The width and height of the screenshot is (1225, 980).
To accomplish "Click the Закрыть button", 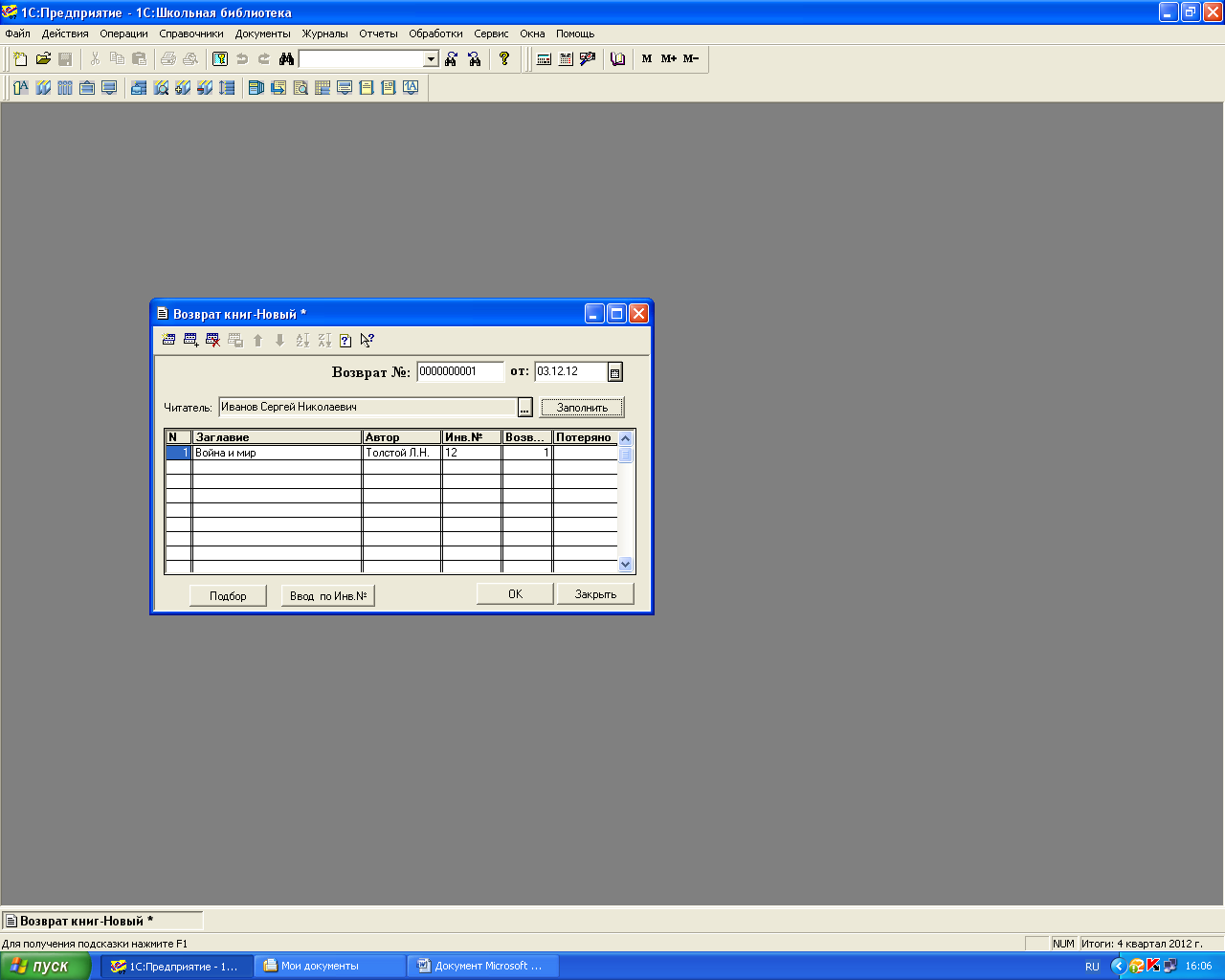I will (595, 594).
